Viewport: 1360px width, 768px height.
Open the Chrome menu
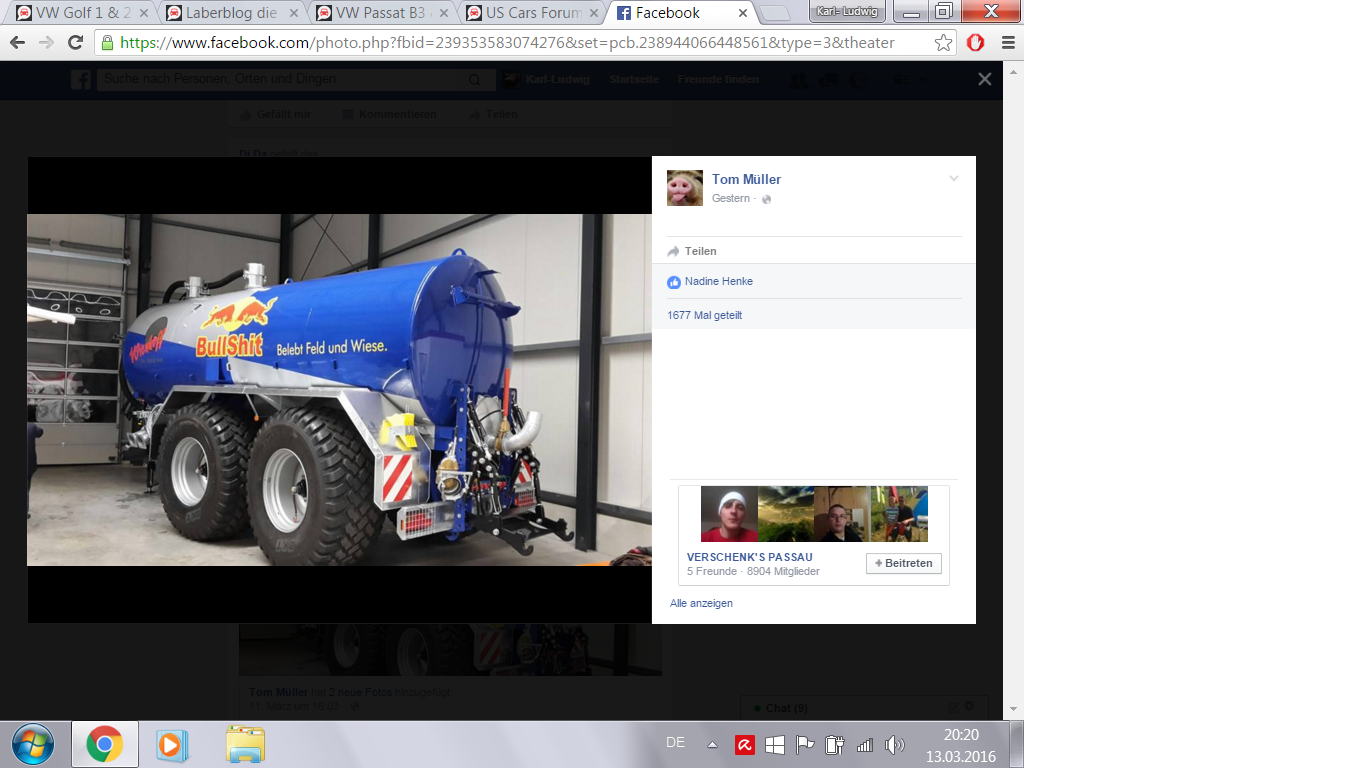pos(1008,43)
